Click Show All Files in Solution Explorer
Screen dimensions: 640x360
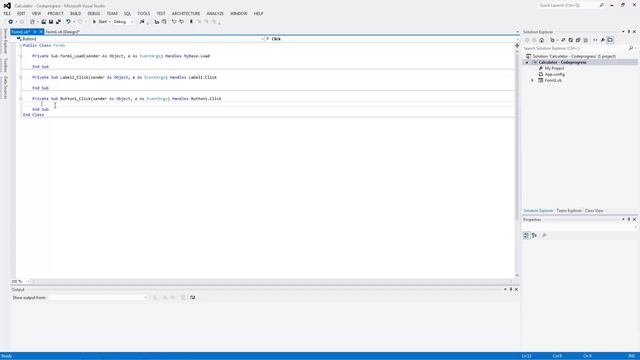(x=586, y=40)
